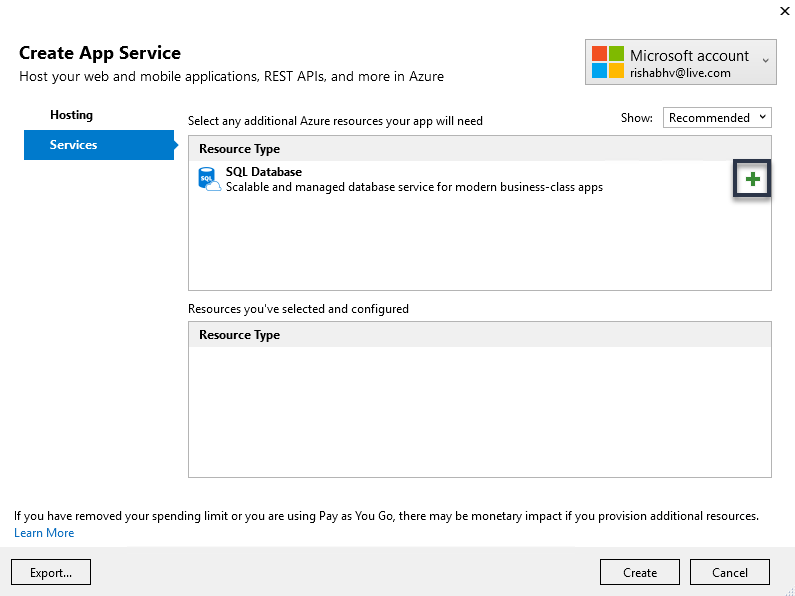This screenshot has width=795, height=596.
Task: Click the 'Resources you've selected and configured' label
Action: [298, 309]
